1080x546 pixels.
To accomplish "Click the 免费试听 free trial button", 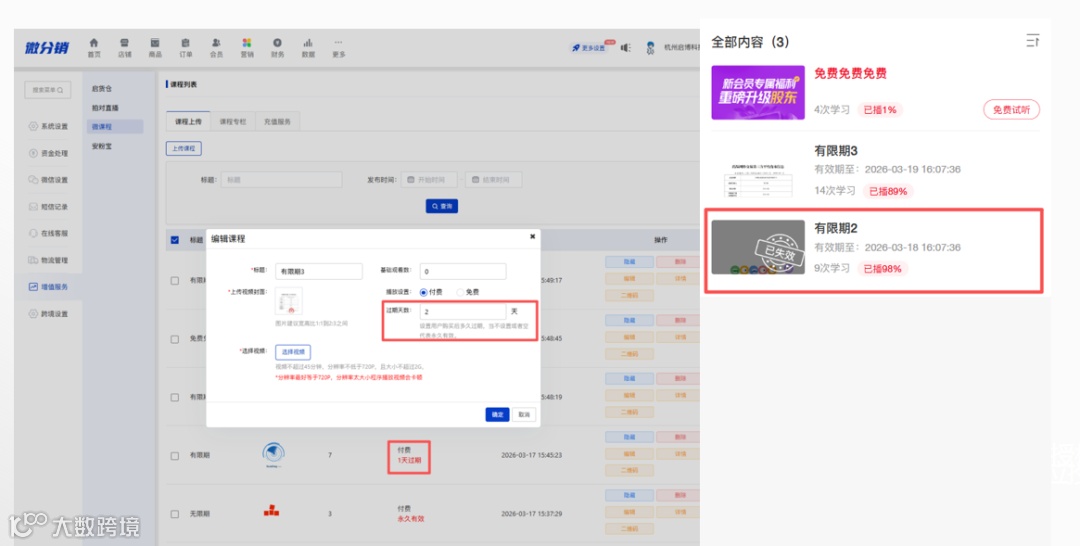I will click(1011, 109).
